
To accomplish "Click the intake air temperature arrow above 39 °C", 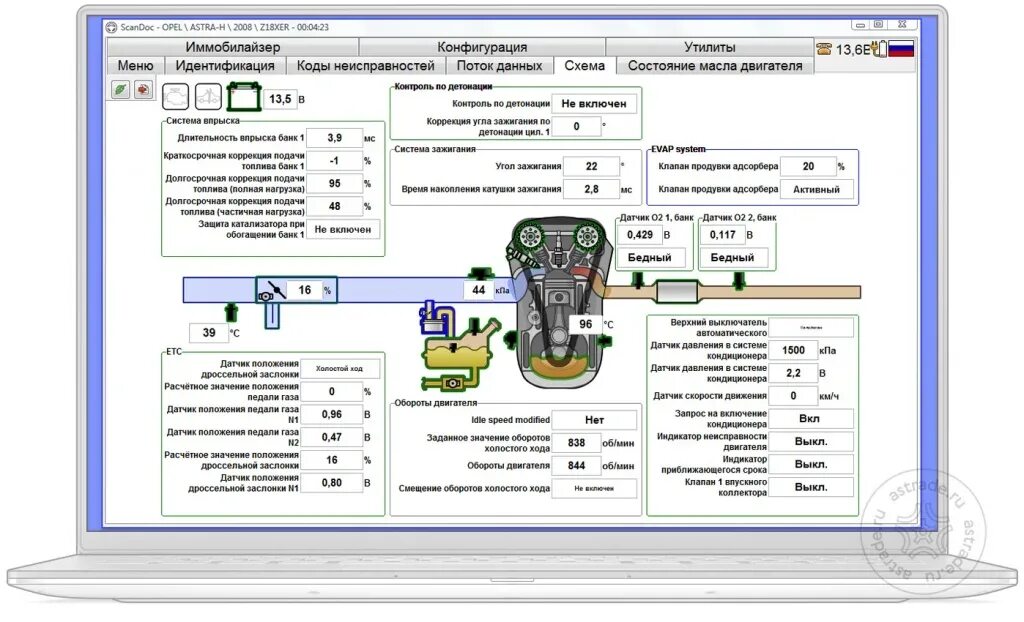I will point(231,312).
